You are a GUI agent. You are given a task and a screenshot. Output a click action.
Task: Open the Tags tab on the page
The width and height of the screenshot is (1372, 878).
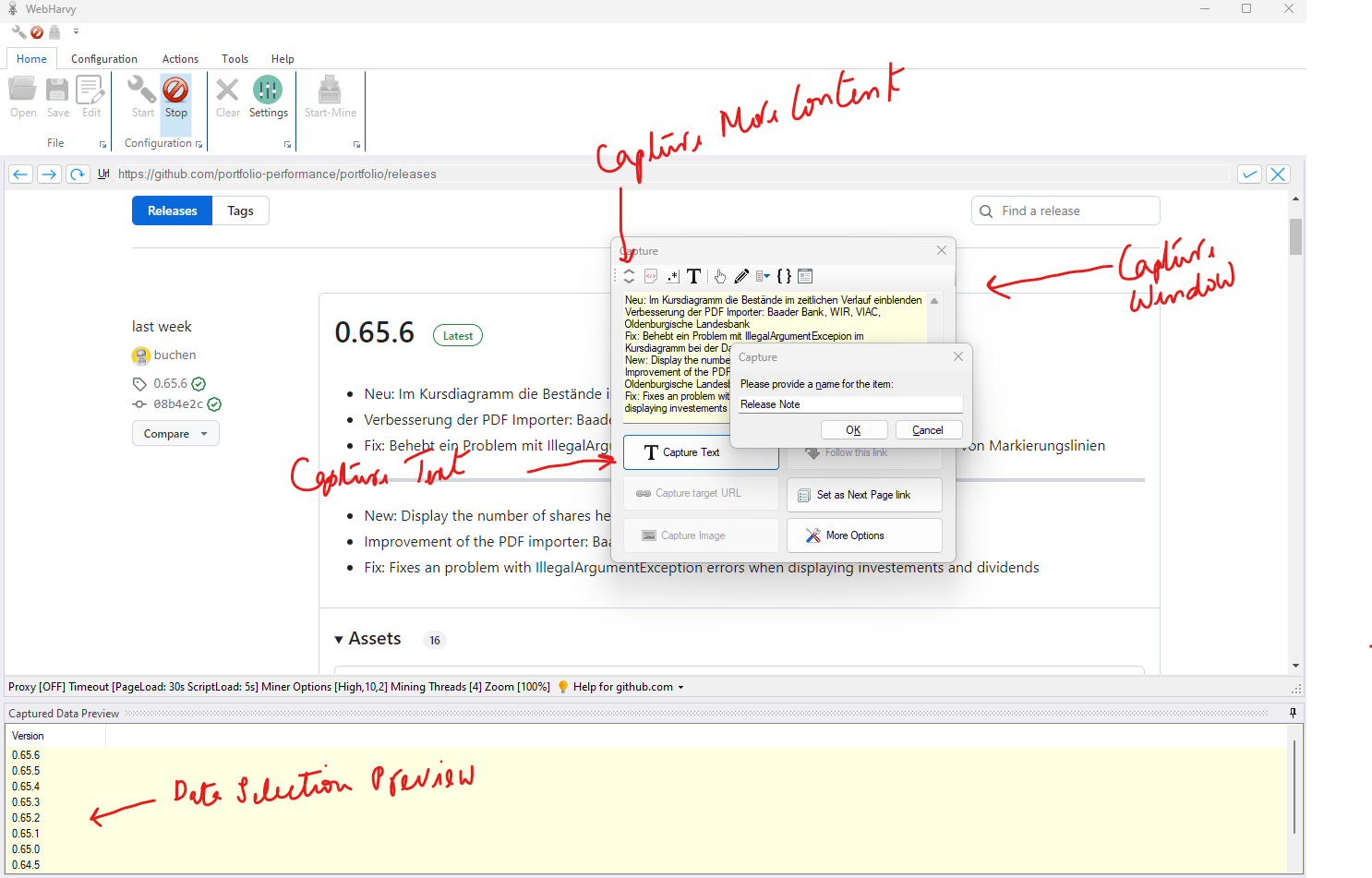point(240,210)
